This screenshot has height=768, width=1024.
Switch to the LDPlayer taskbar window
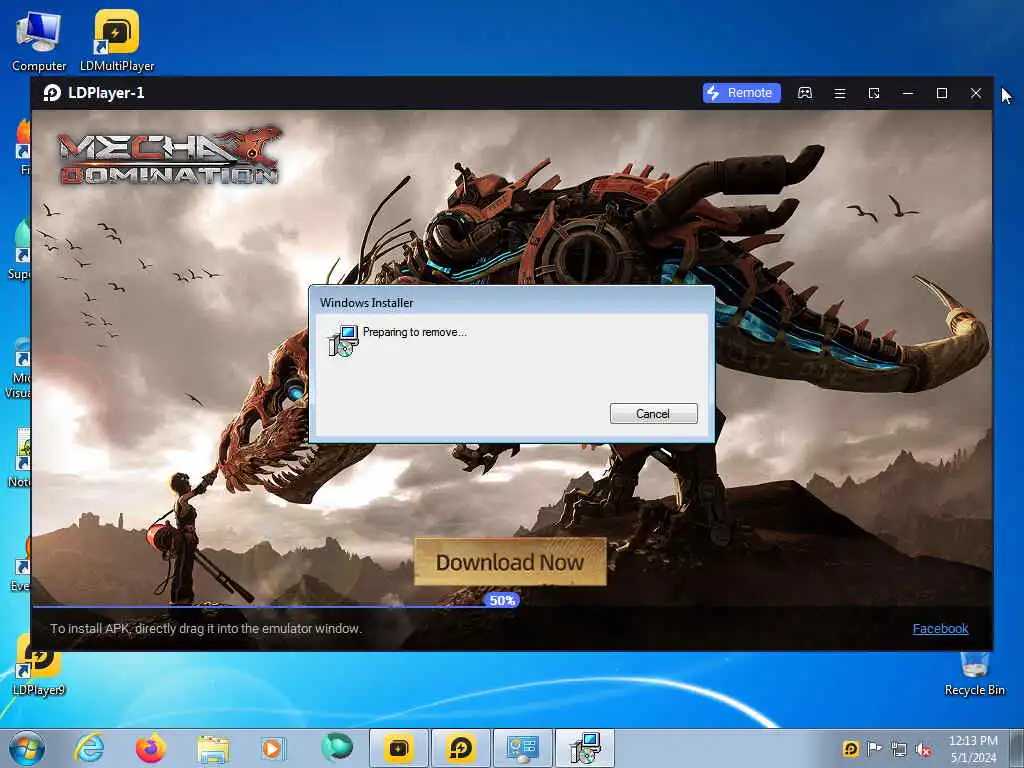click(x=460, y=748)
